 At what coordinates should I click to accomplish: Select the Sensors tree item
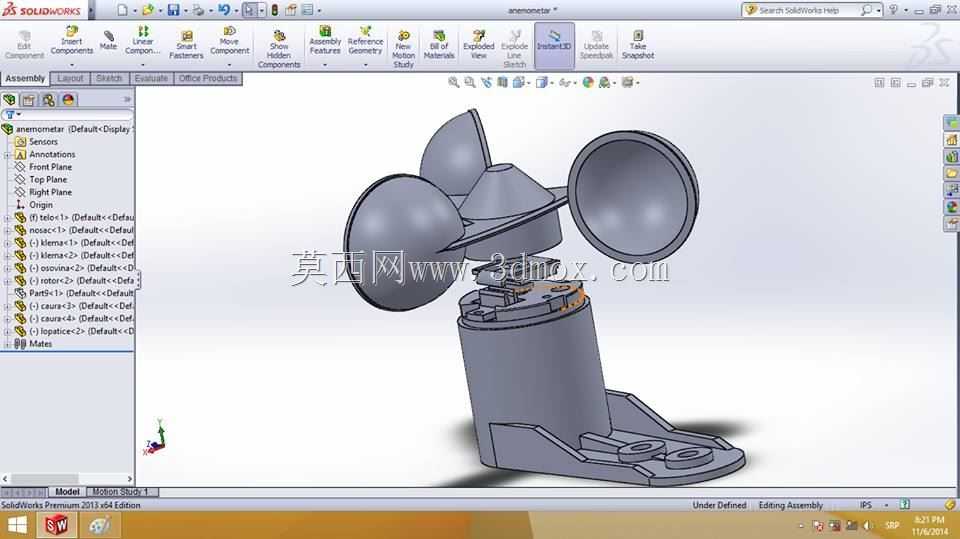click(x=43, y=141)
